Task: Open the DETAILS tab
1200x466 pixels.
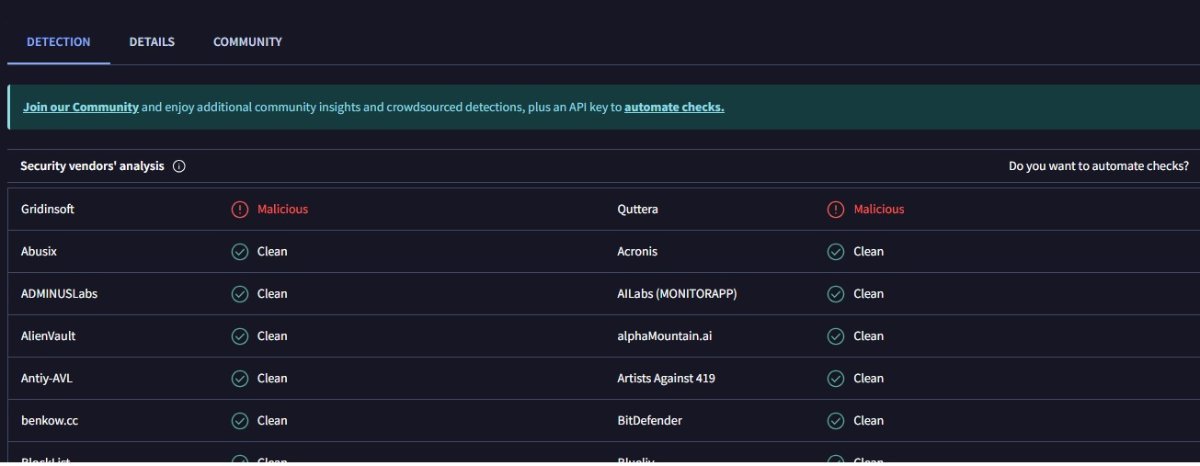Action: coord(152,42)
